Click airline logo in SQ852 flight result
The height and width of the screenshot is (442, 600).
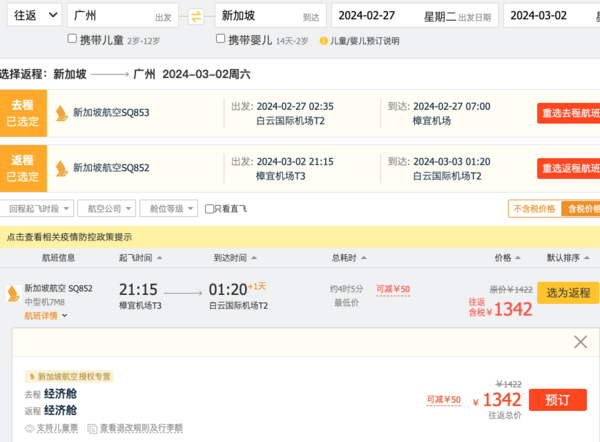point(13,294)
